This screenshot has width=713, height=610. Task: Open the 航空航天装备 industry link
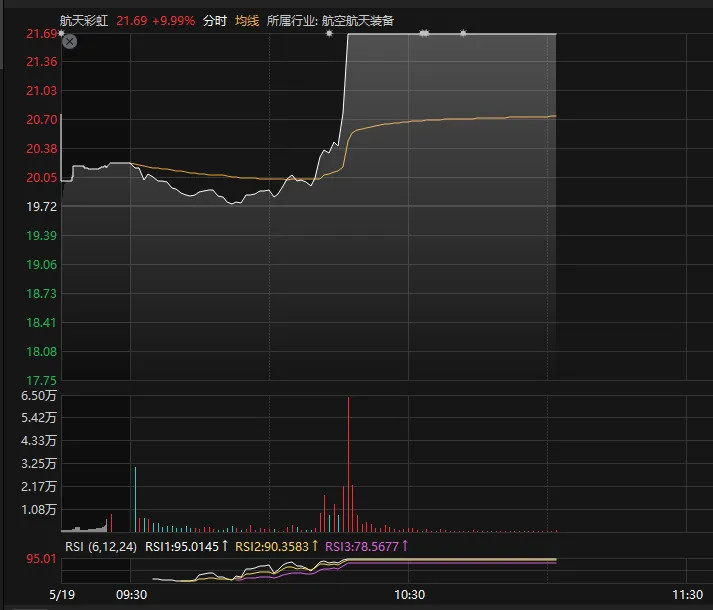click(358, 20)
